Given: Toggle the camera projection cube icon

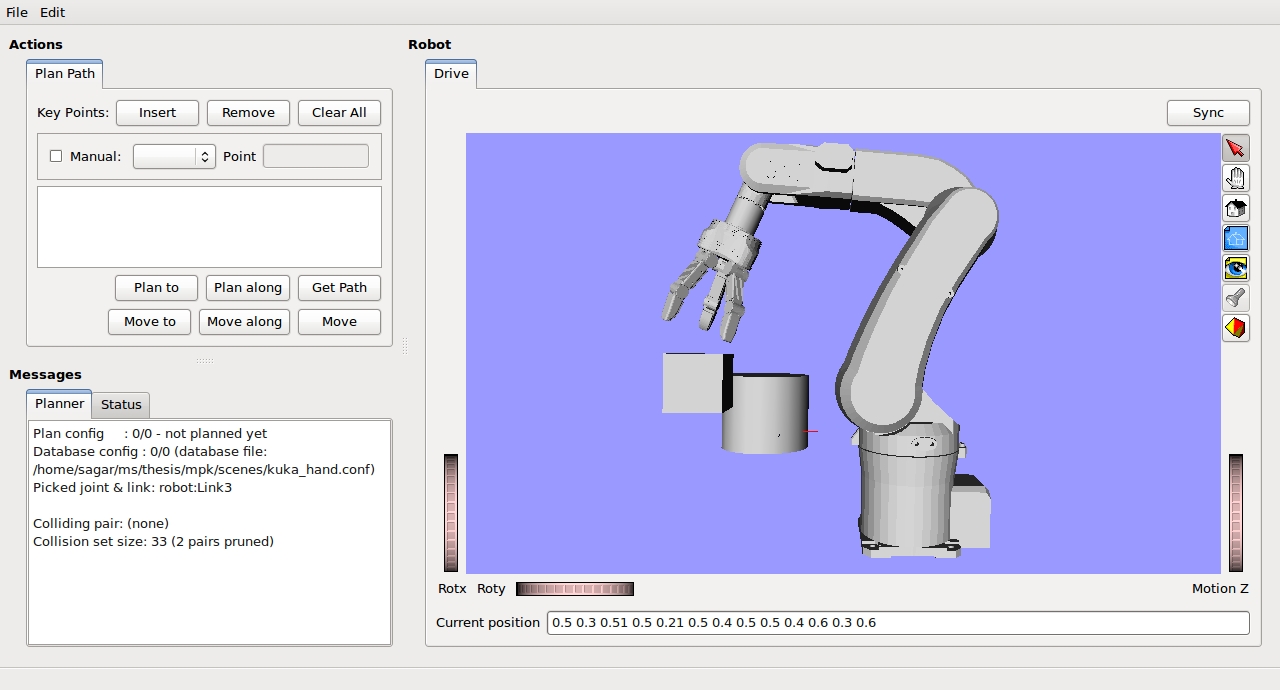Looking at the screenshot, I should pyautogui.click(x=1236, y=328).
